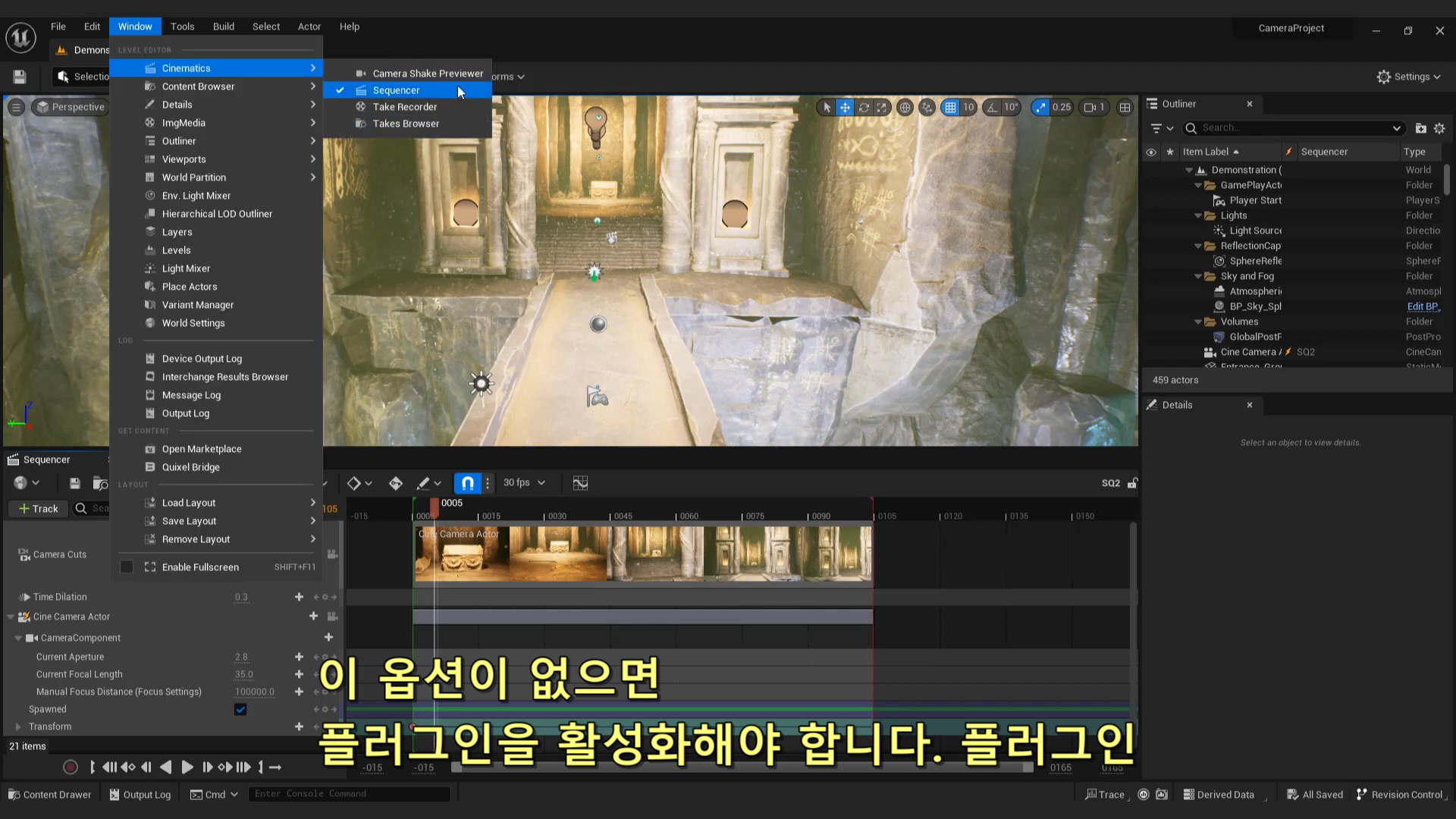Toggle the Outliner visibility eye column header
1456x819 pixels.
(1151, 152)
